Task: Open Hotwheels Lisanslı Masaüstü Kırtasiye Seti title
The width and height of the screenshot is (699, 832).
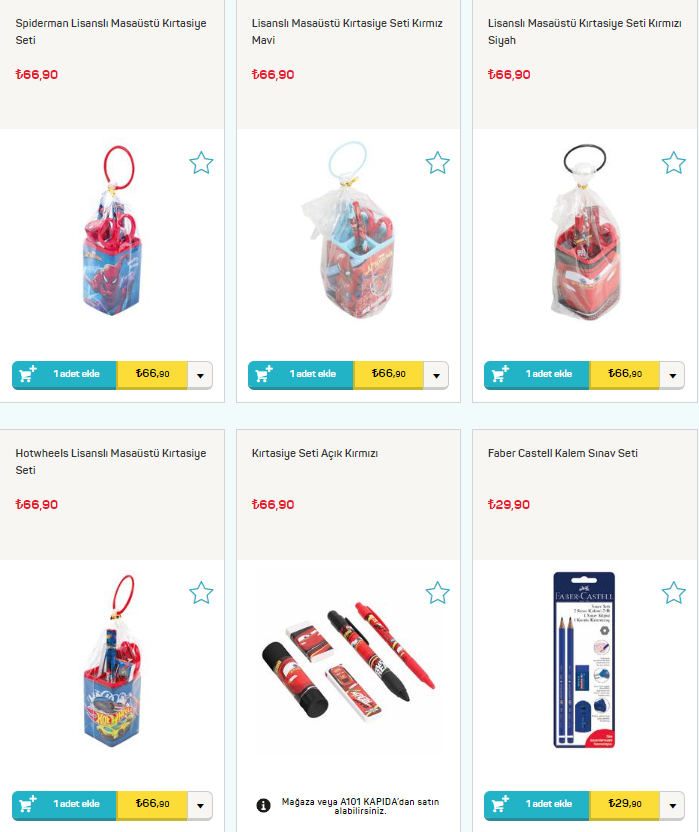Action: point(110,461)
